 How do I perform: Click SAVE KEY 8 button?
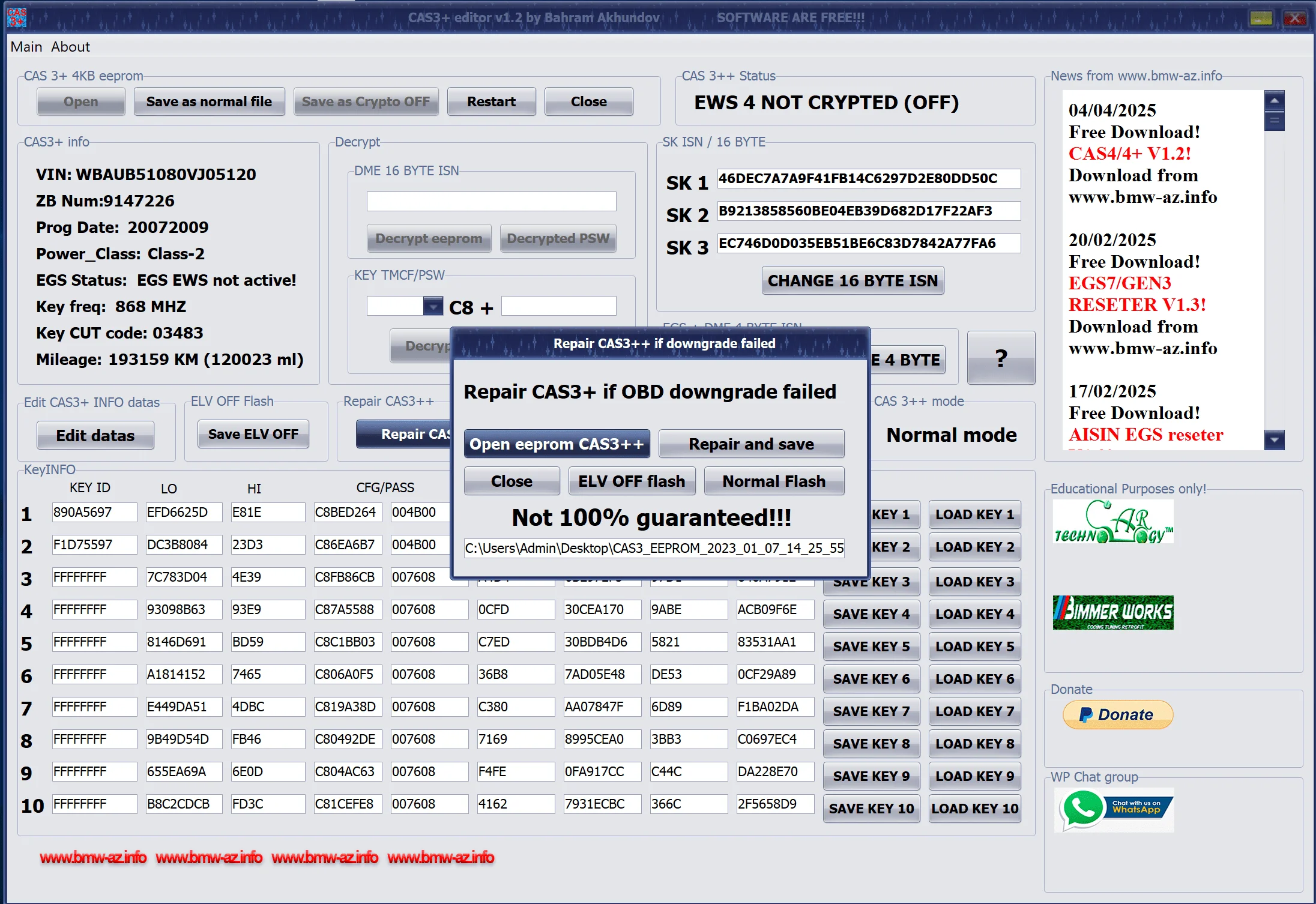click(x=871, y=744)
